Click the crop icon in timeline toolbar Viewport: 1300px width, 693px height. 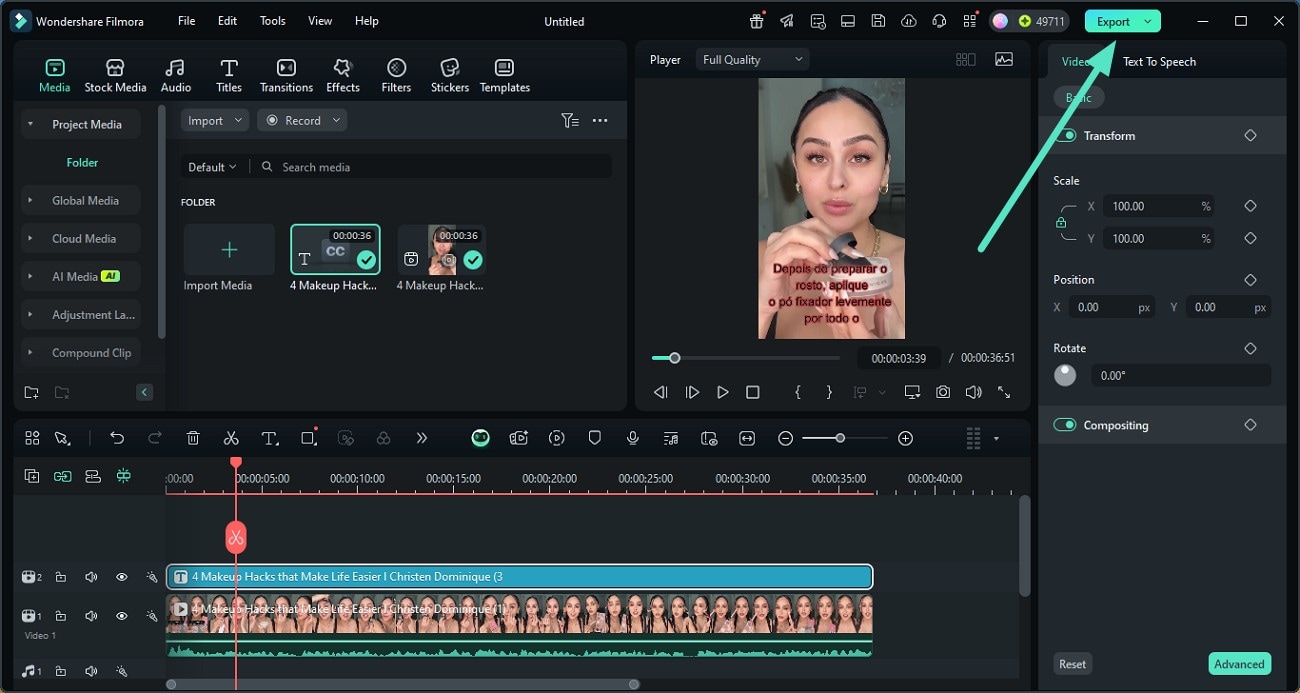pos(309,438)
